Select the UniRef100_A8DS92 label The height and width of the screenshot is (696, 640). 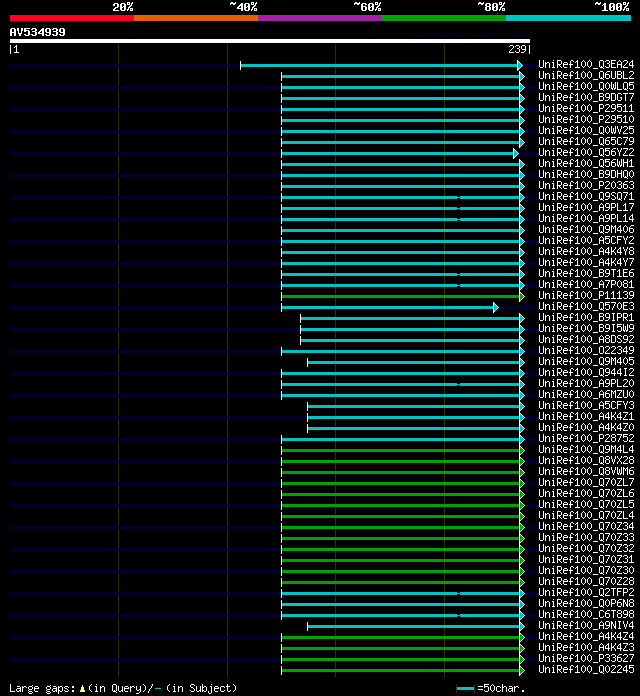pyautogui.click(x=586, y=339)
